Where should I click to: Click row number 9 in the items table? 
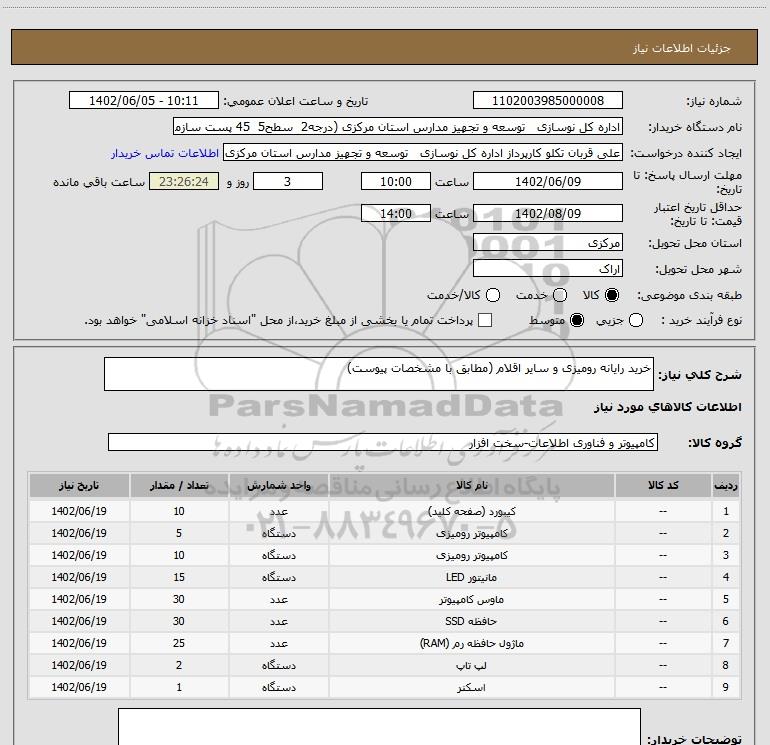(726, 687)
